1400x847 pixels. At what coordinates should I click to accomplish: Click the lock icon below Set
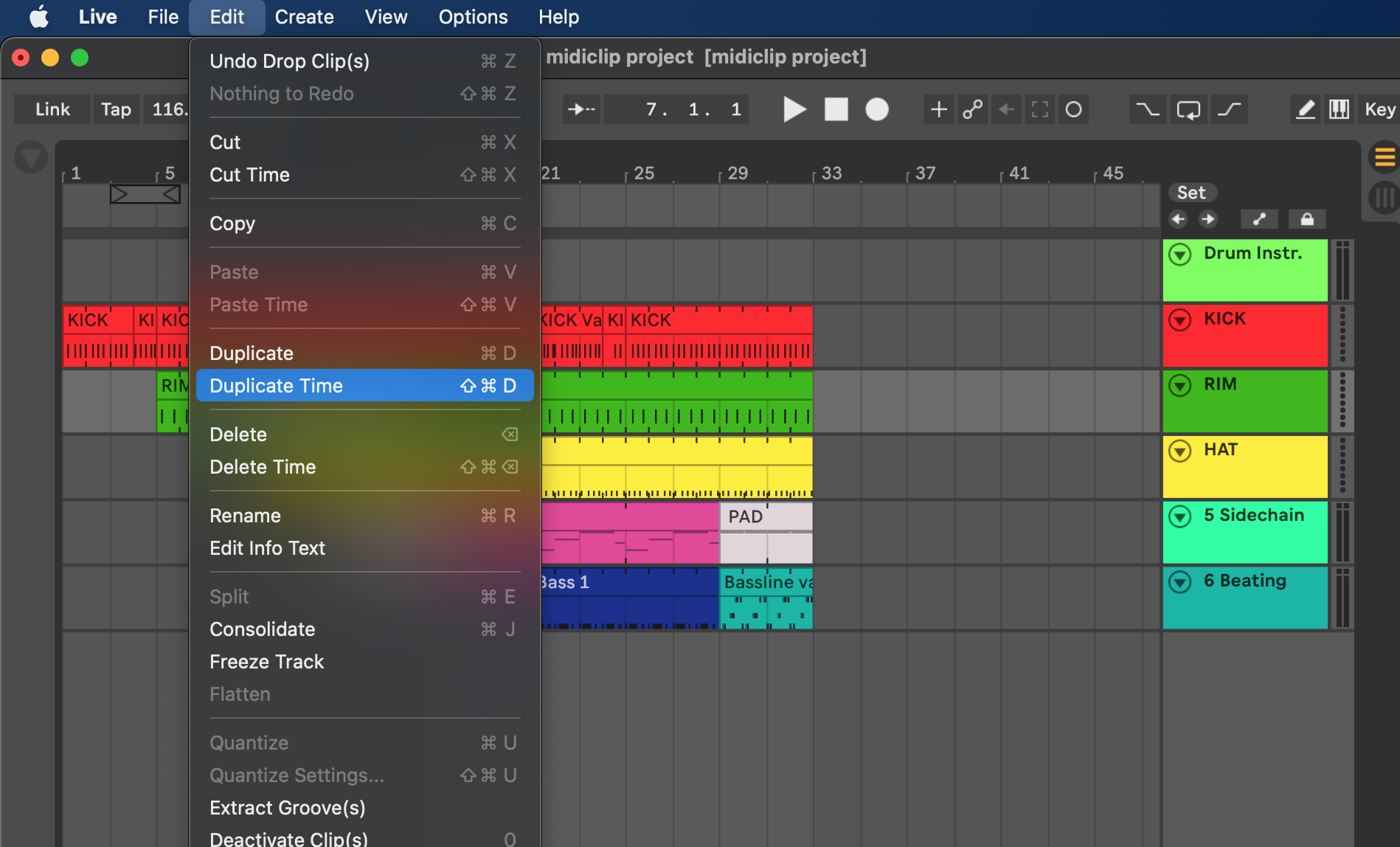(x=1306, y=219)
